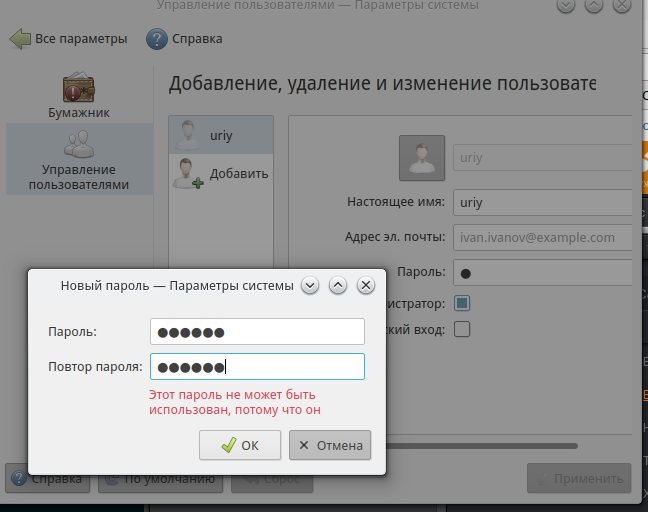Click the page heading Добавление, удаление и изменение
This screenshot has height=512, width=648.
tap(382, 83)
